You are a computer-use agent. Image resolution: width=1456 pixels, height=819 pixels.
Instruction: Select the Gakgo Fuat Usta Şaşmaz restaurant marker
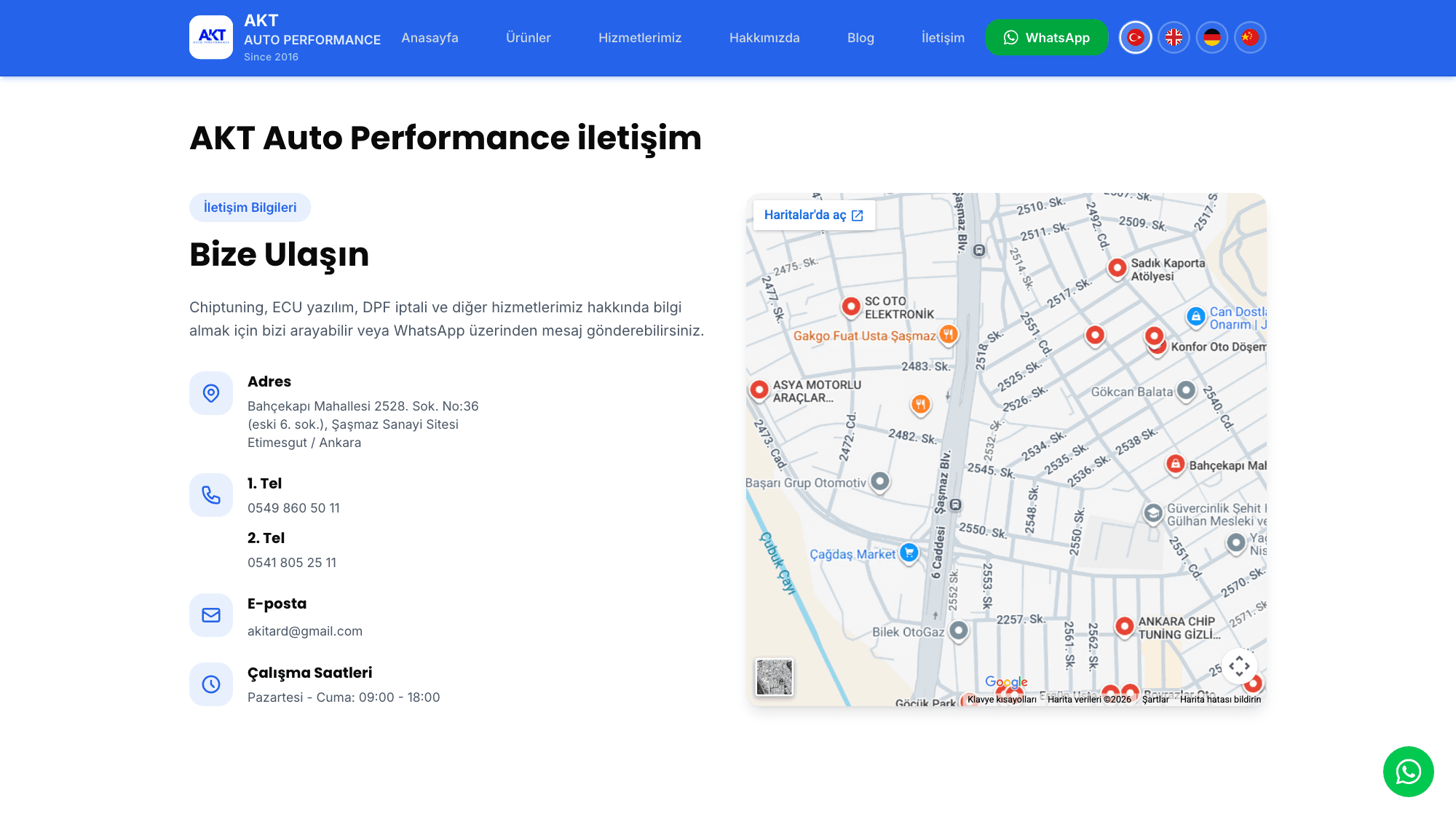pos(948,334)
